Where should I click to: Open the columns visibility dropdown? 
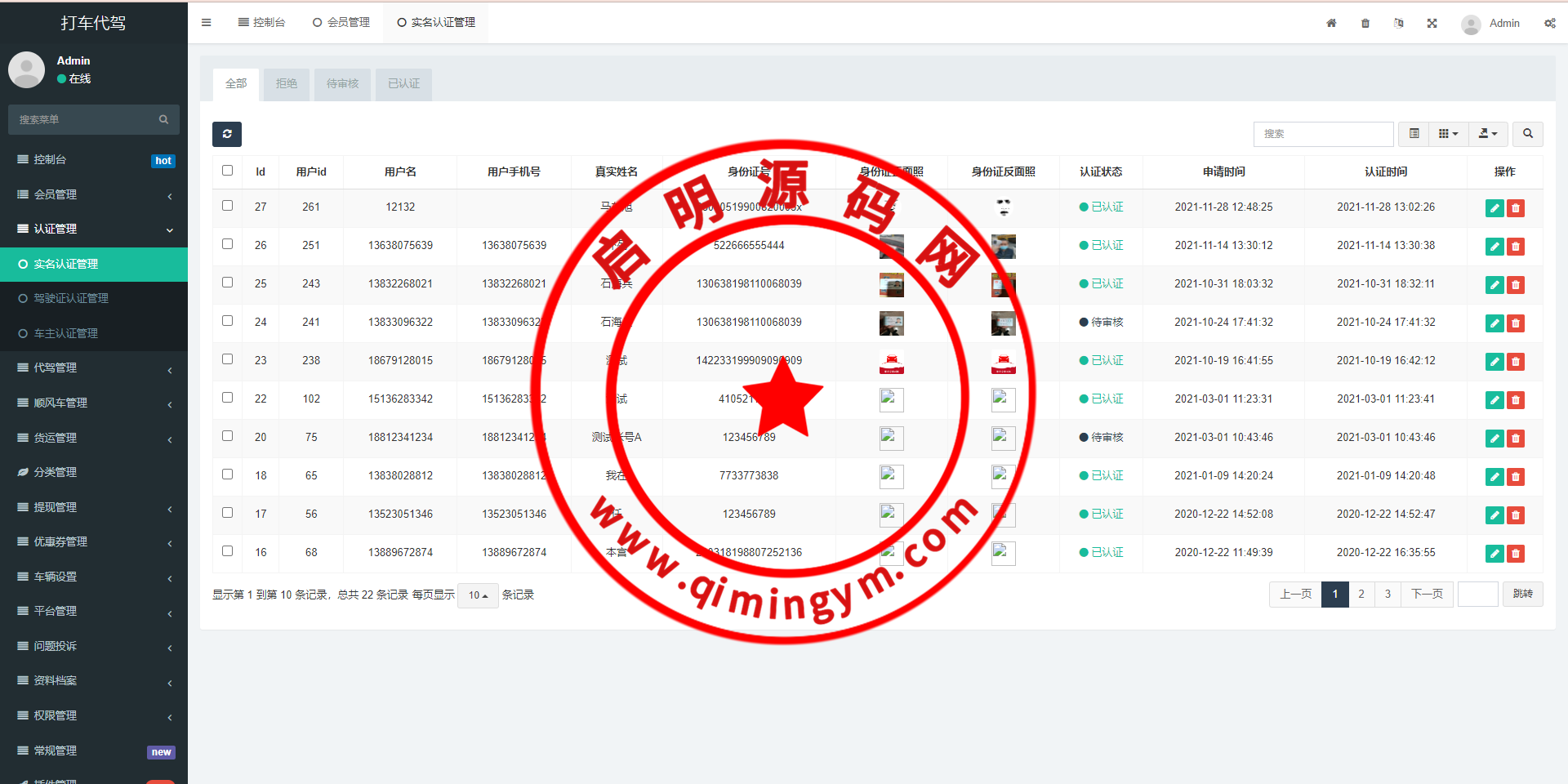(1448, 134)
